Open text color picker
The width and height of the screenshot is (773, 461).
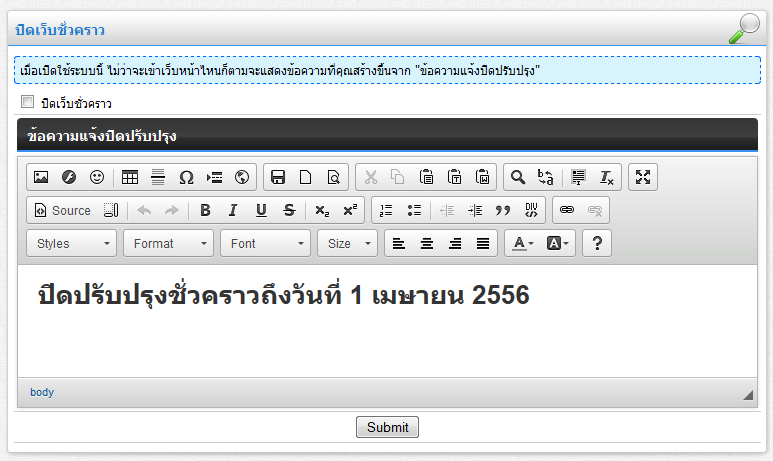click(523, 244)
